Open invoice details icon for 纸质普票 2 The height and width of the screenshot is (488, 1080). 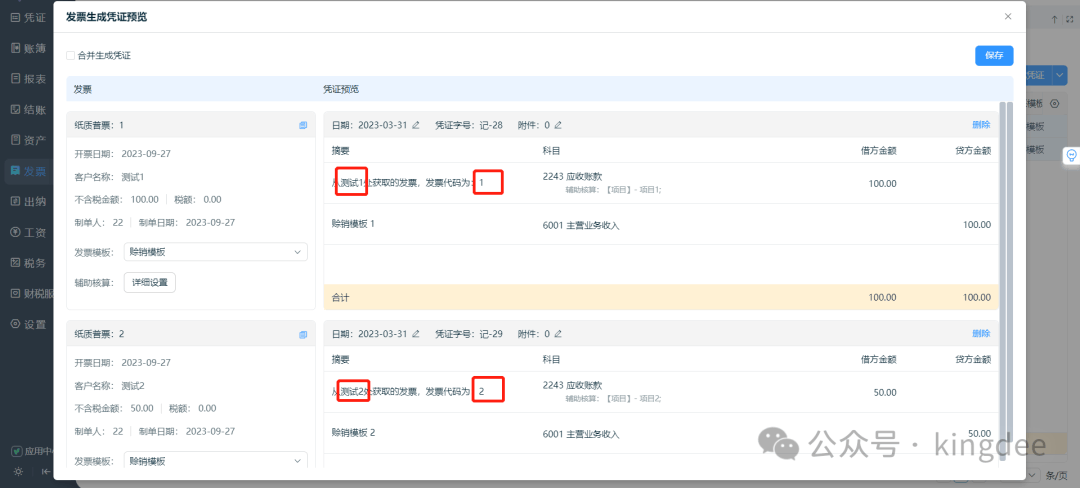tap(303, 334)
